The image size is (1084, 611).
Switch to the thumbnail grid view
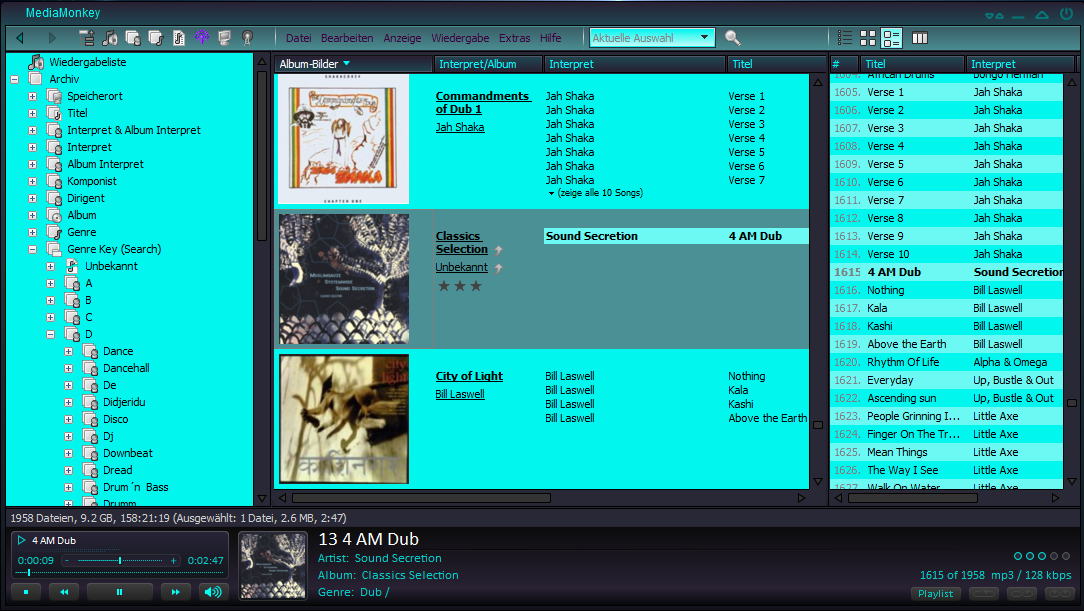point(868,38)
